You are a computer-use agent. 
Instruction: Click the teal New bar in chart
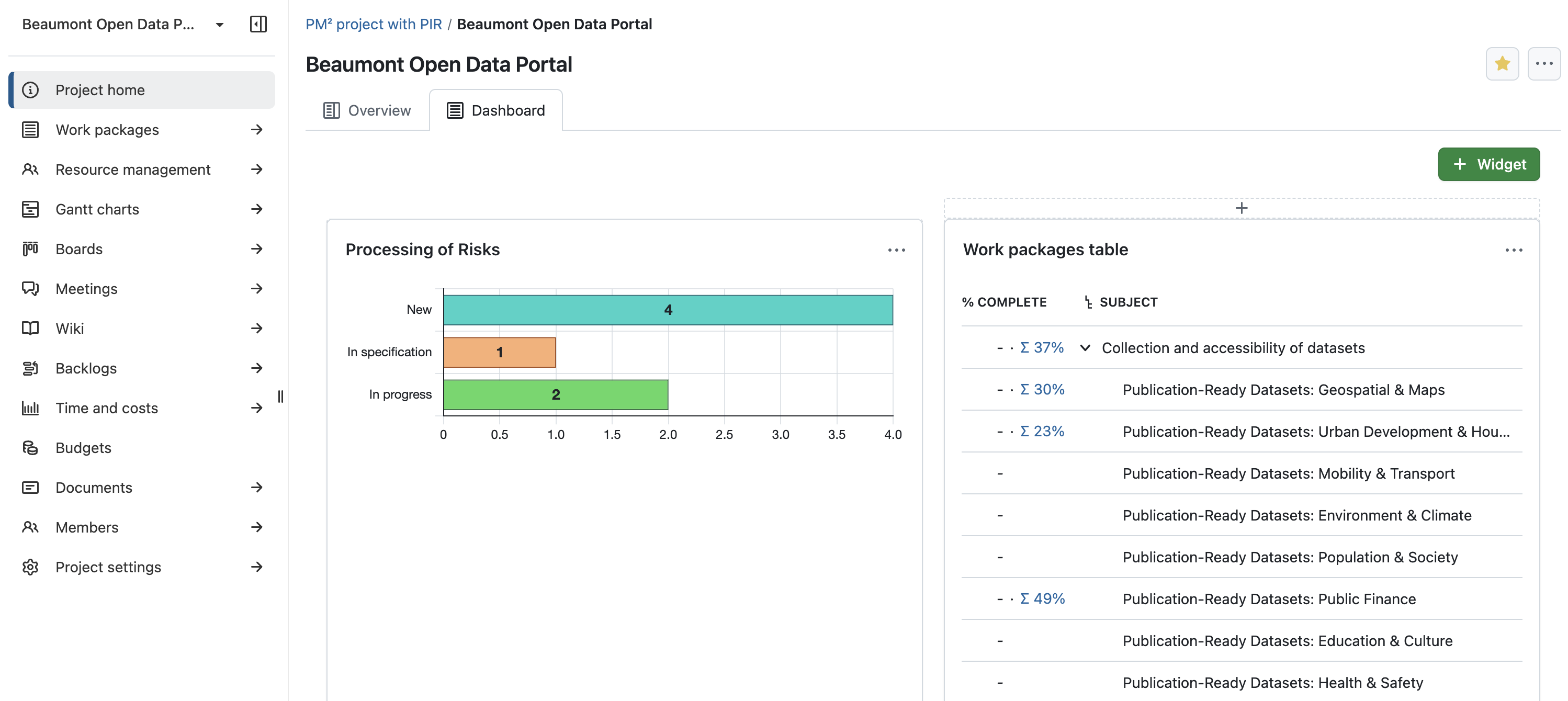click(x=668, y=310)
